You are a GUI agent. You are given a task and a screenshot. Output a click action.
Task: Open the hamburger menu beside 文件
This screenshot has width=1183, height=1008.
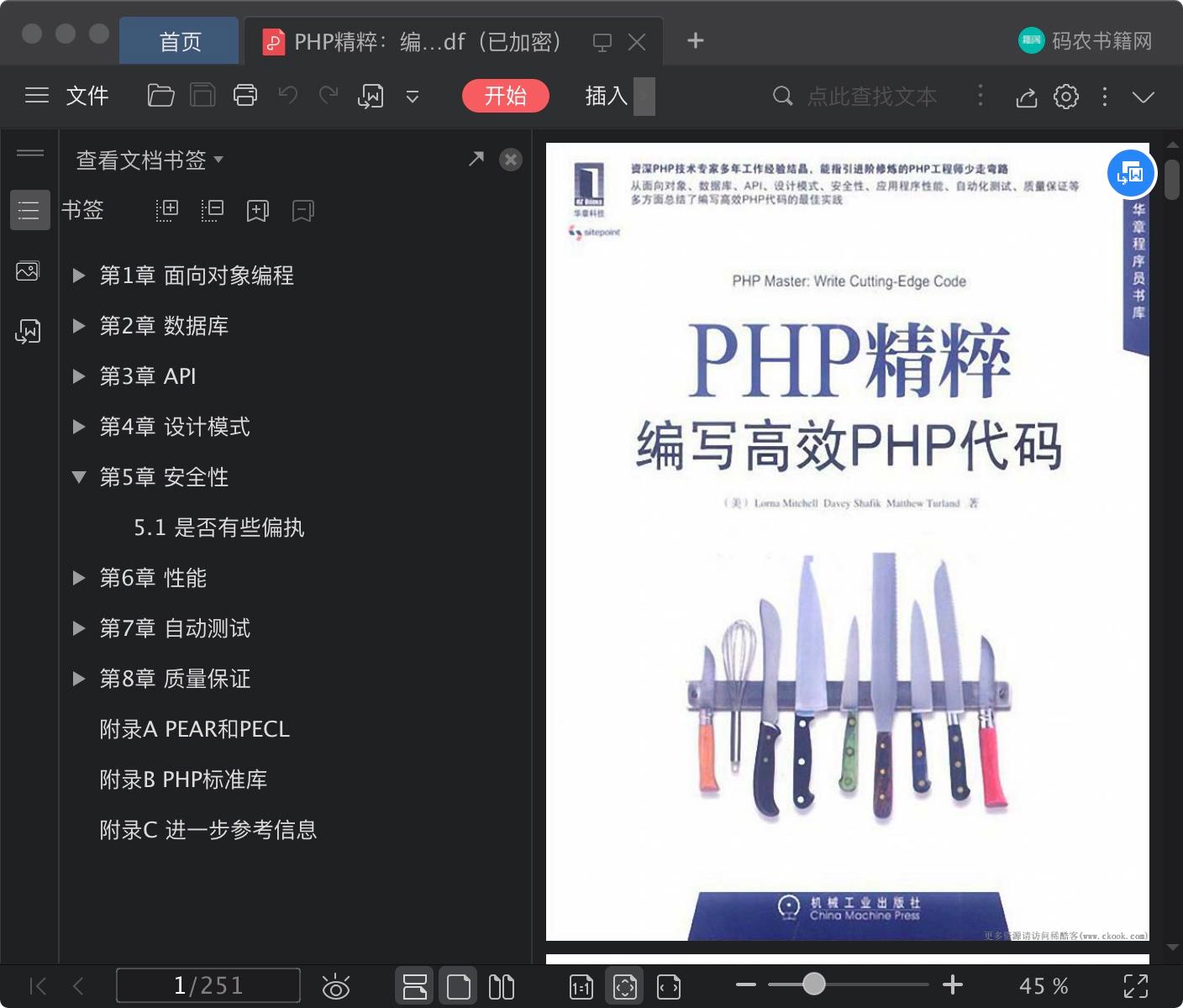click(x=37, y=96)
